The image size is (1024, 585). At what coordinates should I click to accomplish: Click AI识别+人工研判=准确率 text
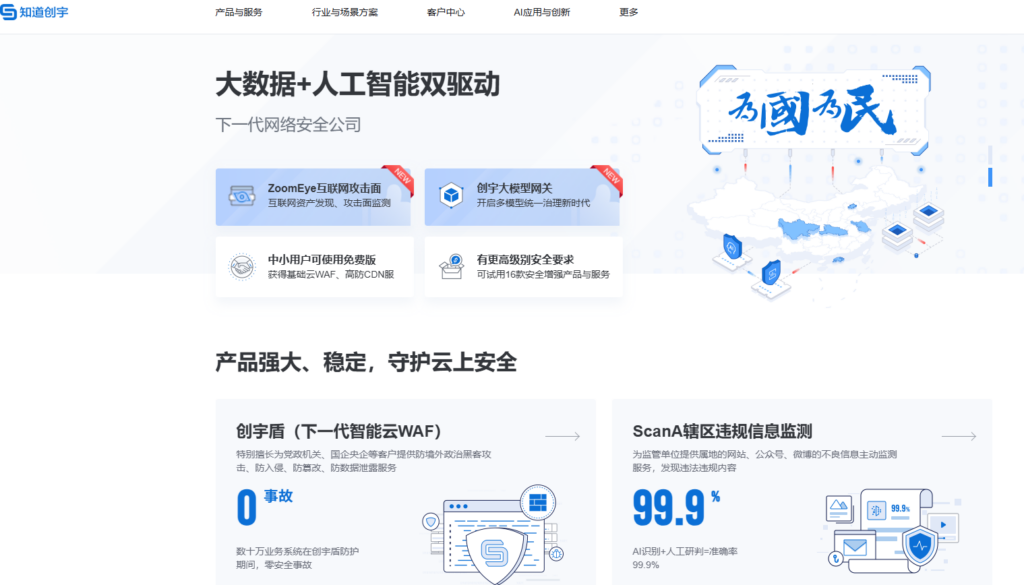[684, 551]
